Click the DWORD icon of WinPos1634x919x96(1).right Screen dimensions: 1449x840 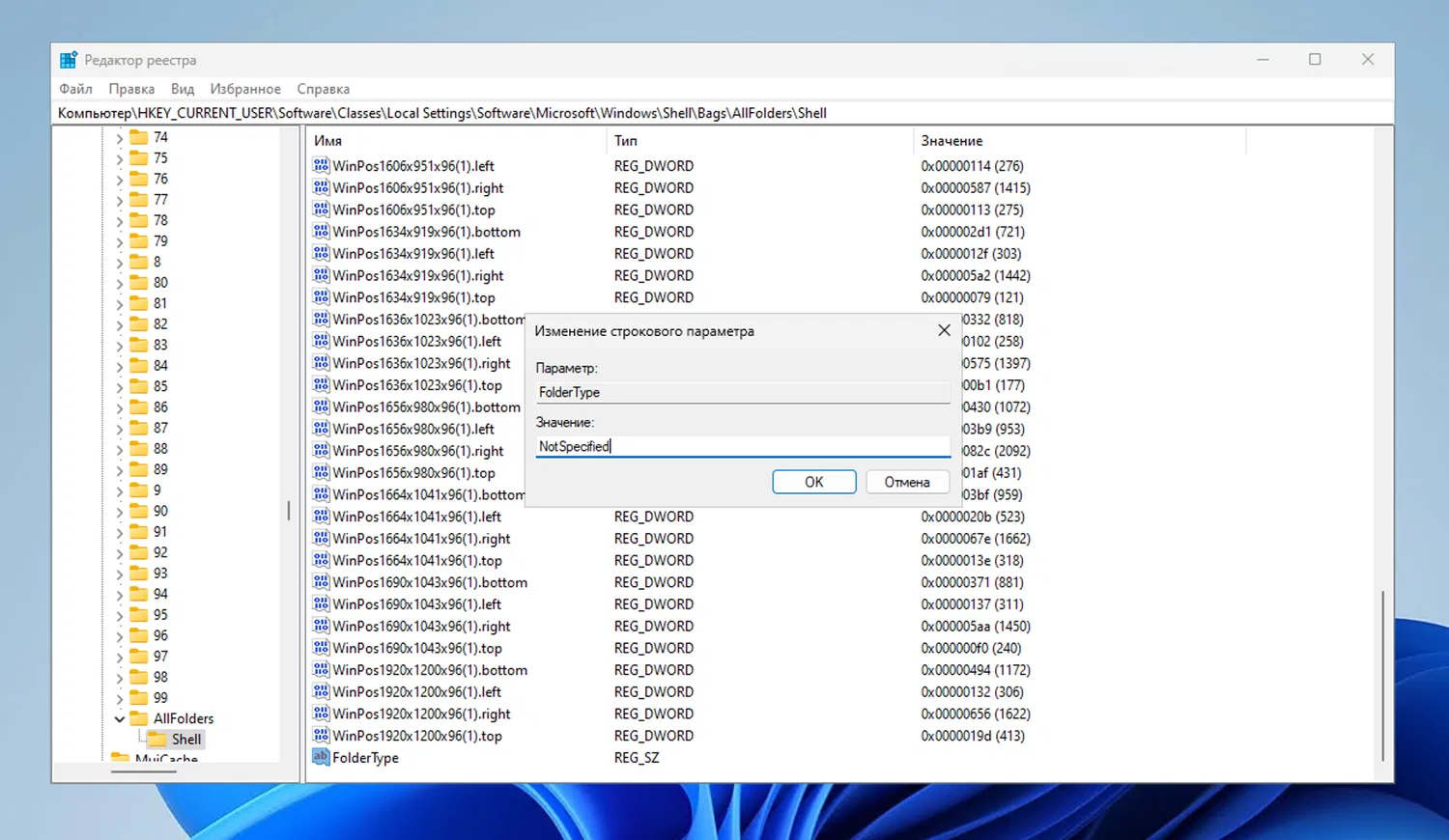point(321,275)
